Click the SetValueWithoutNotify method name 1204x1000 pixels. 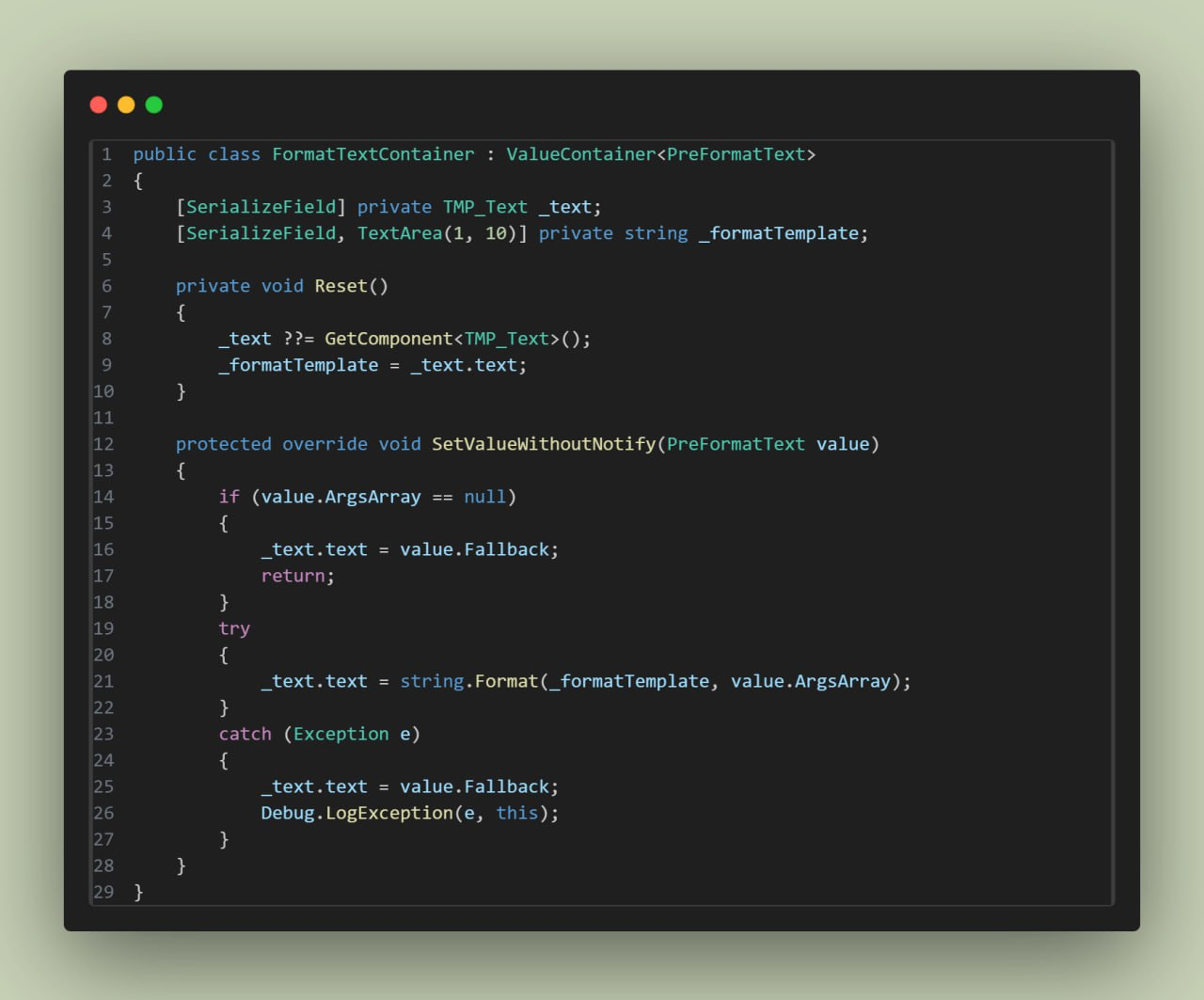(x=544, y=444)
